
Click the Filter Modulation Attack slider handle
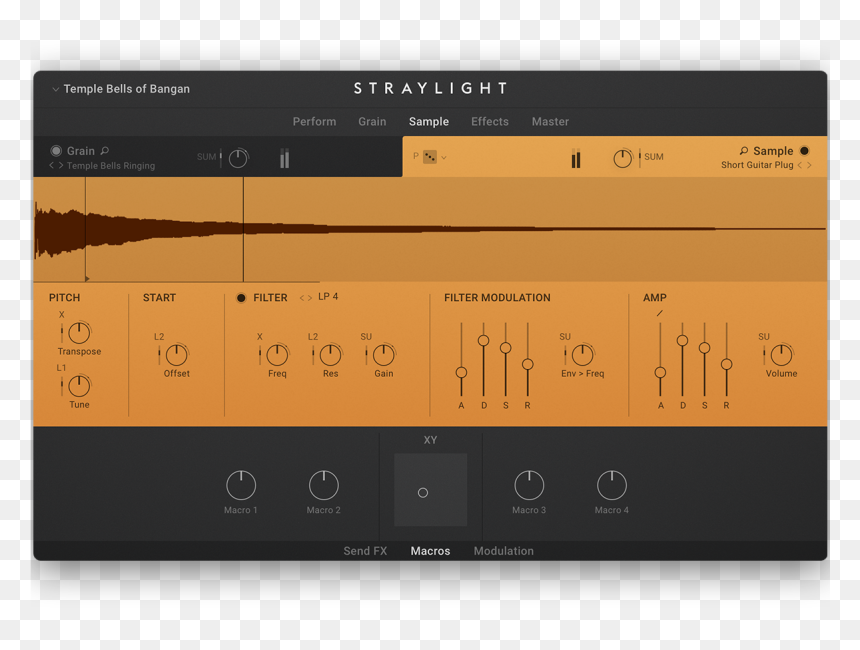[x=461, y=373]
